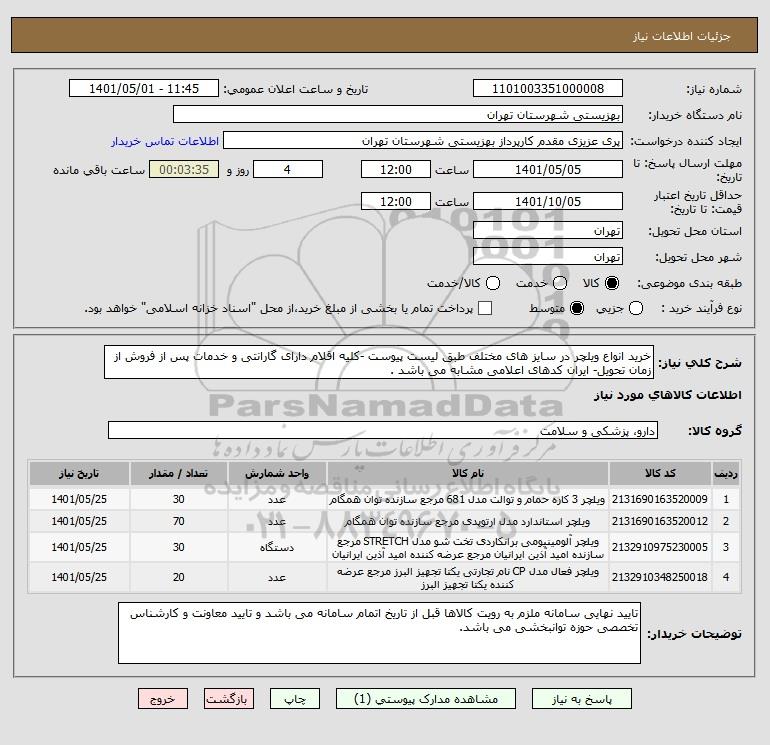Screen dimensions: 770x745
Task: Select the کالا radio button
Action: click(x=612, y=283)
